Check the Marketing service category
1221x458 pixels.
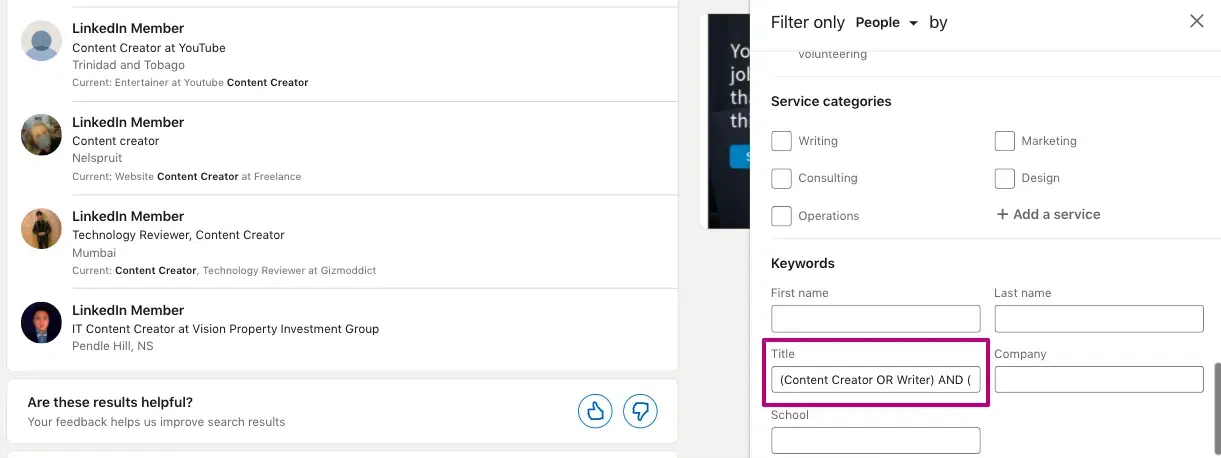coord(1004,141)
